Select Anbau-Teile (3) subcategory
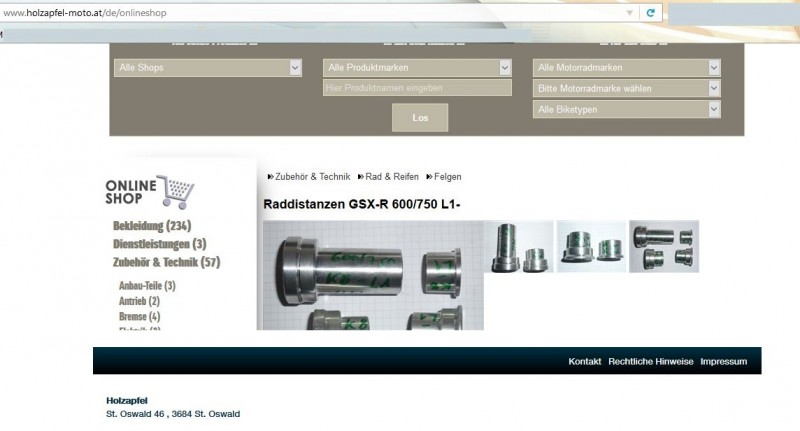 pyautogui.click(x=147, y=286)
